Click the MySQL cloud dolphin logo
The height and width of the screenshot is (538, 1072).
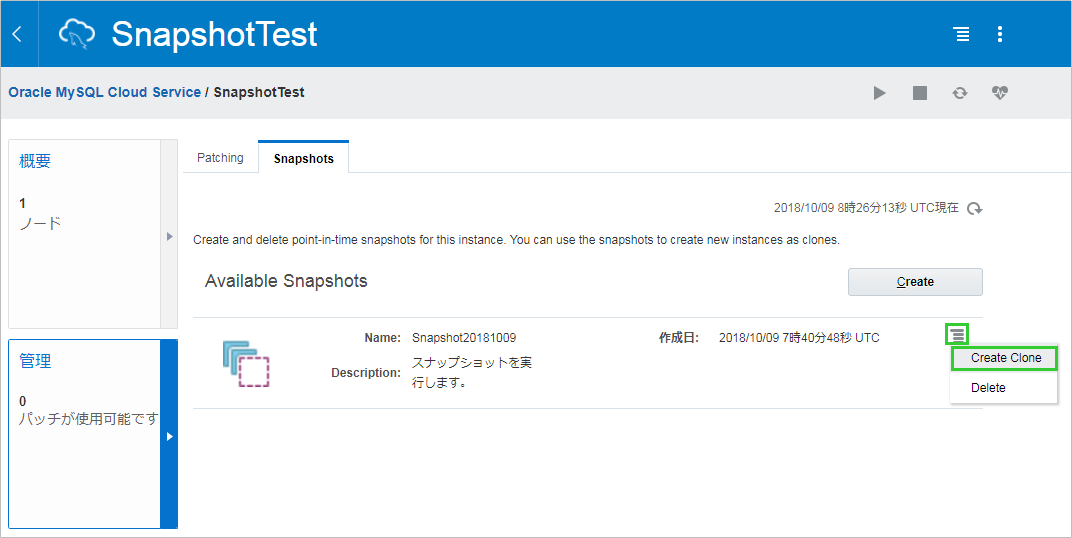pos(77,34)
